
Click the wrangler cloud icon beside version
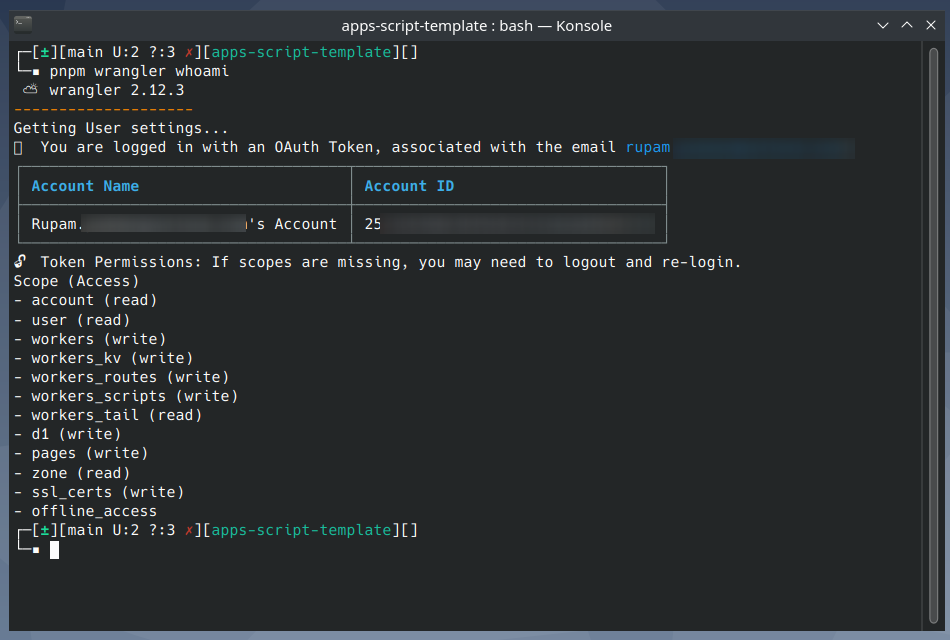pos(30,90)
